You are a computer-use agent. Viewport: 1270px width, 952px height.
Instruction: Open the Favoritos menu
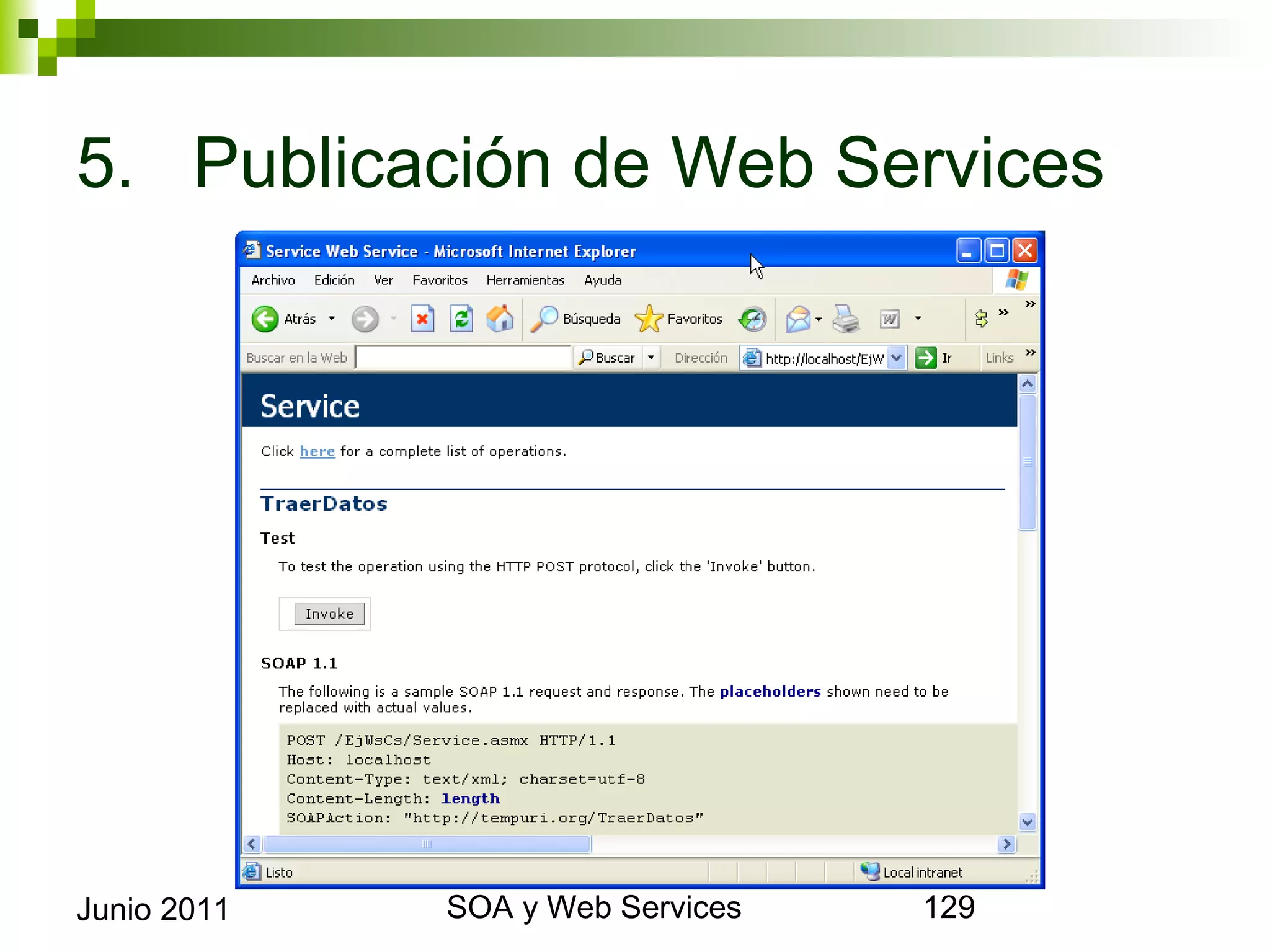[x=440, y=280]
